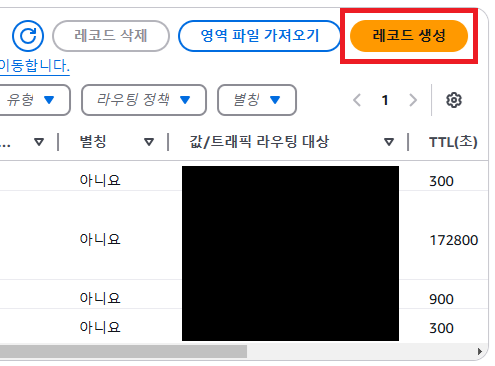Screen dimensions: 495x366
Task: Select page number 1
Action: click(x=385, y=100)
